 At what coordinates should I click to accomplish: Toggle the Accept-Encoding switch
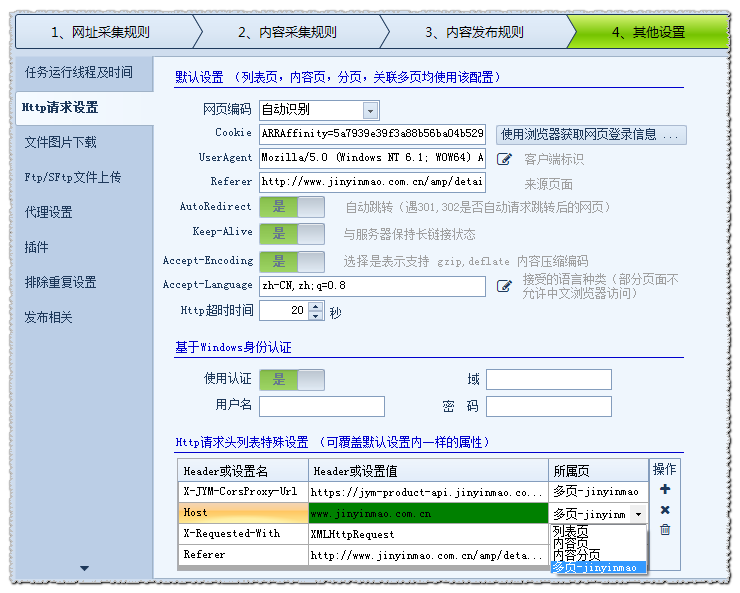pyautogui.click(x=292, y=262)
